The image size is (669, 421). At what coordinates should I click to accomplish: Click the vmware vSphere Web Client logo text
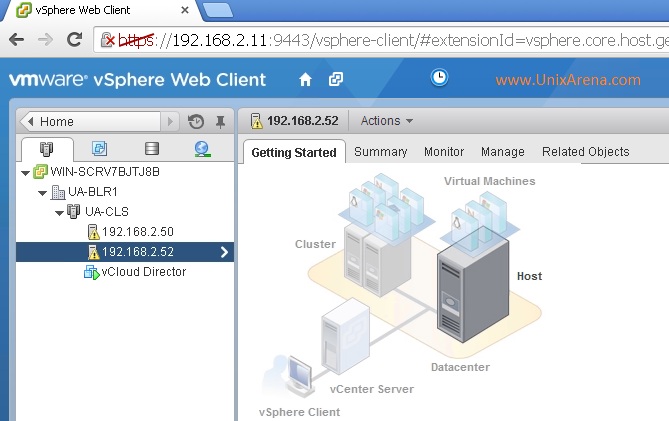(137, 80)
